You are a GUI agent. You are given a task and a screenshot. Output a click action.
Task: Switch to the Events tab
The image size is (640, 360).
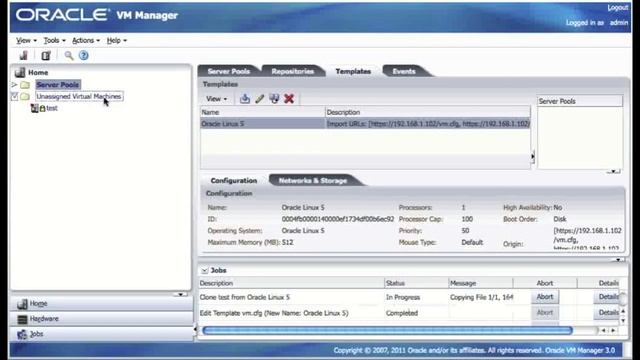click(x=404, y=71)
